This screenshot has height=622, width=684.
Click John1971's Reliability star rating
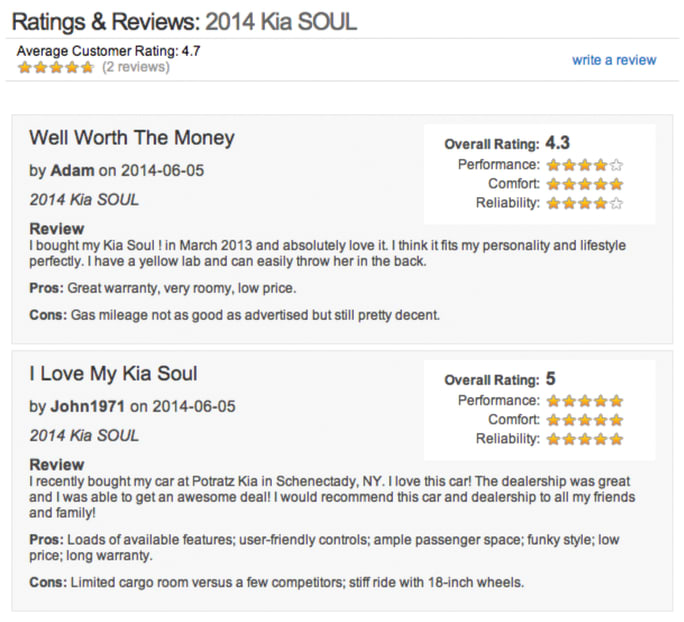coord(585,438)
